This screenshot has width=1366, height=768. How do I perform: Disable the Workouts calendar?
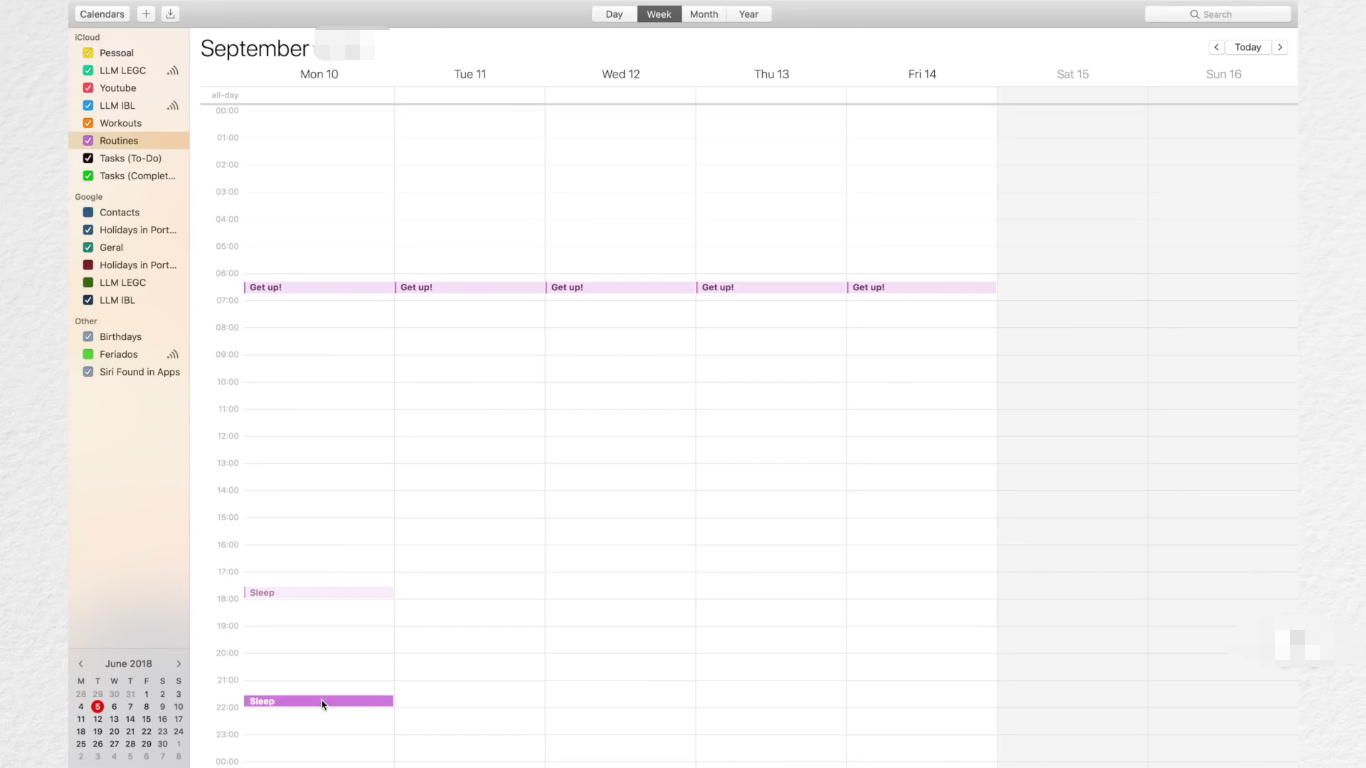click(x=88, y=123)
